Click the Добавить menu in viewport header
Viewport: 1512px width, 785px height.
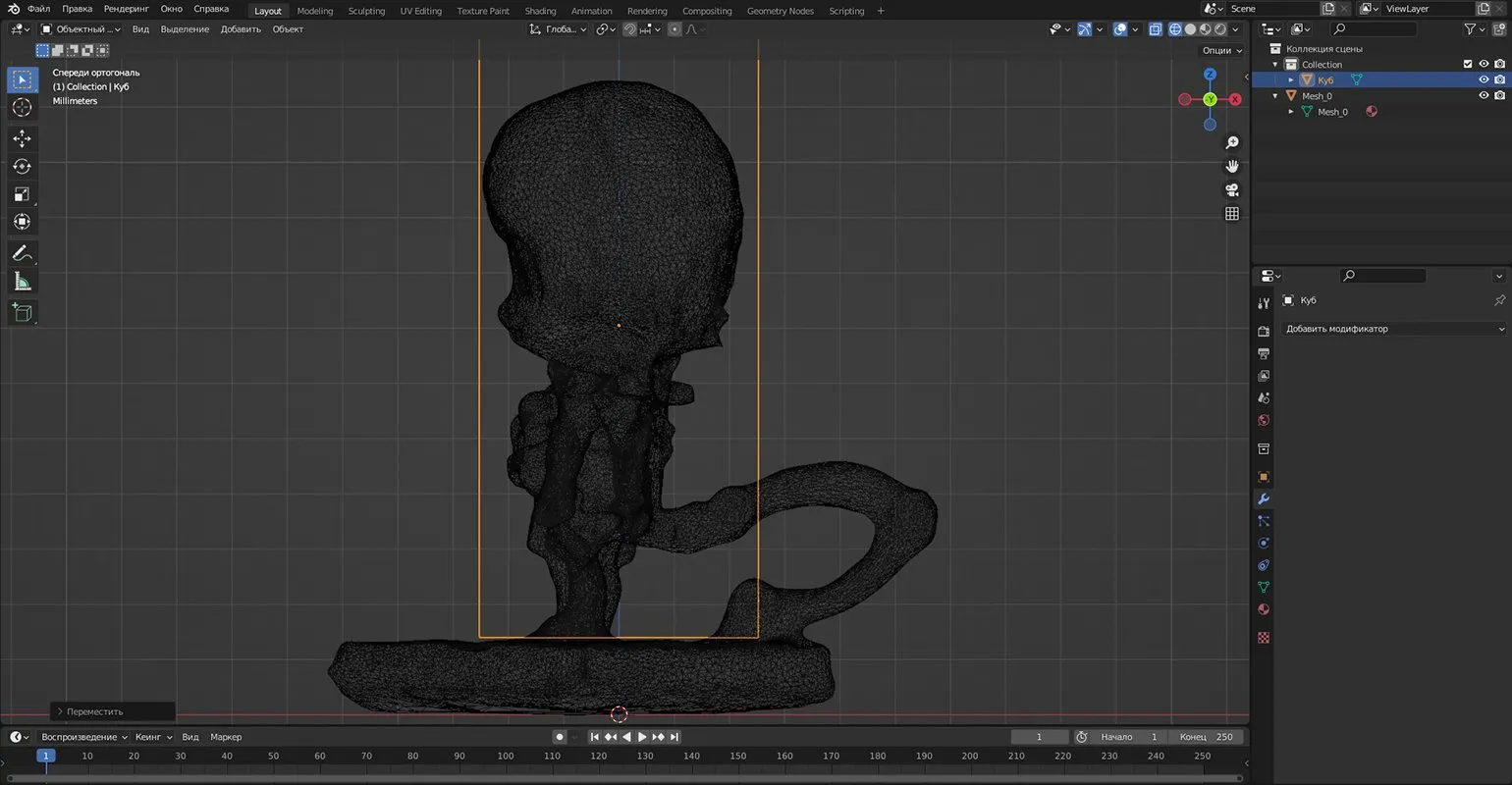(241, 29)
